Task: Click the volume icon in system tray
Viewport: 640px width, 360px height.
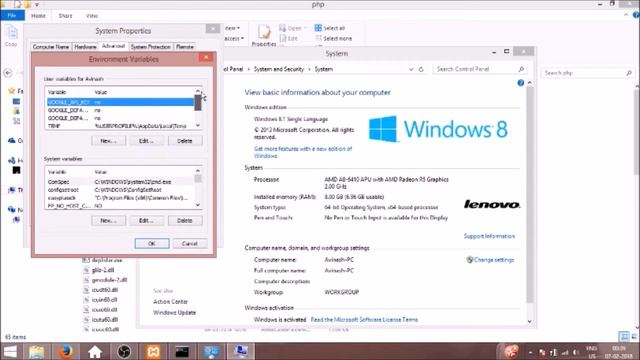Action: 576,352
